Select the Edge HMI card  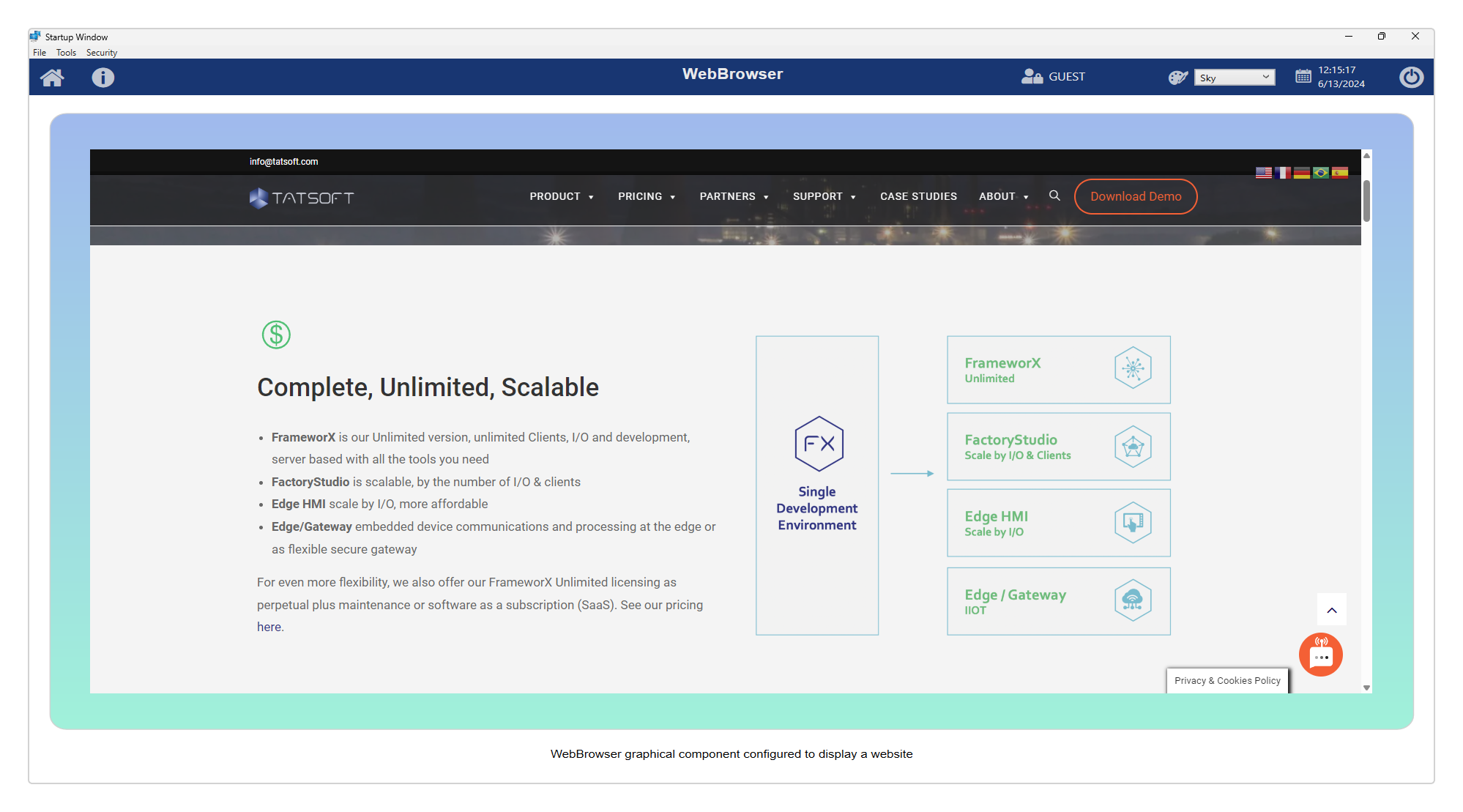[1059, 523]
